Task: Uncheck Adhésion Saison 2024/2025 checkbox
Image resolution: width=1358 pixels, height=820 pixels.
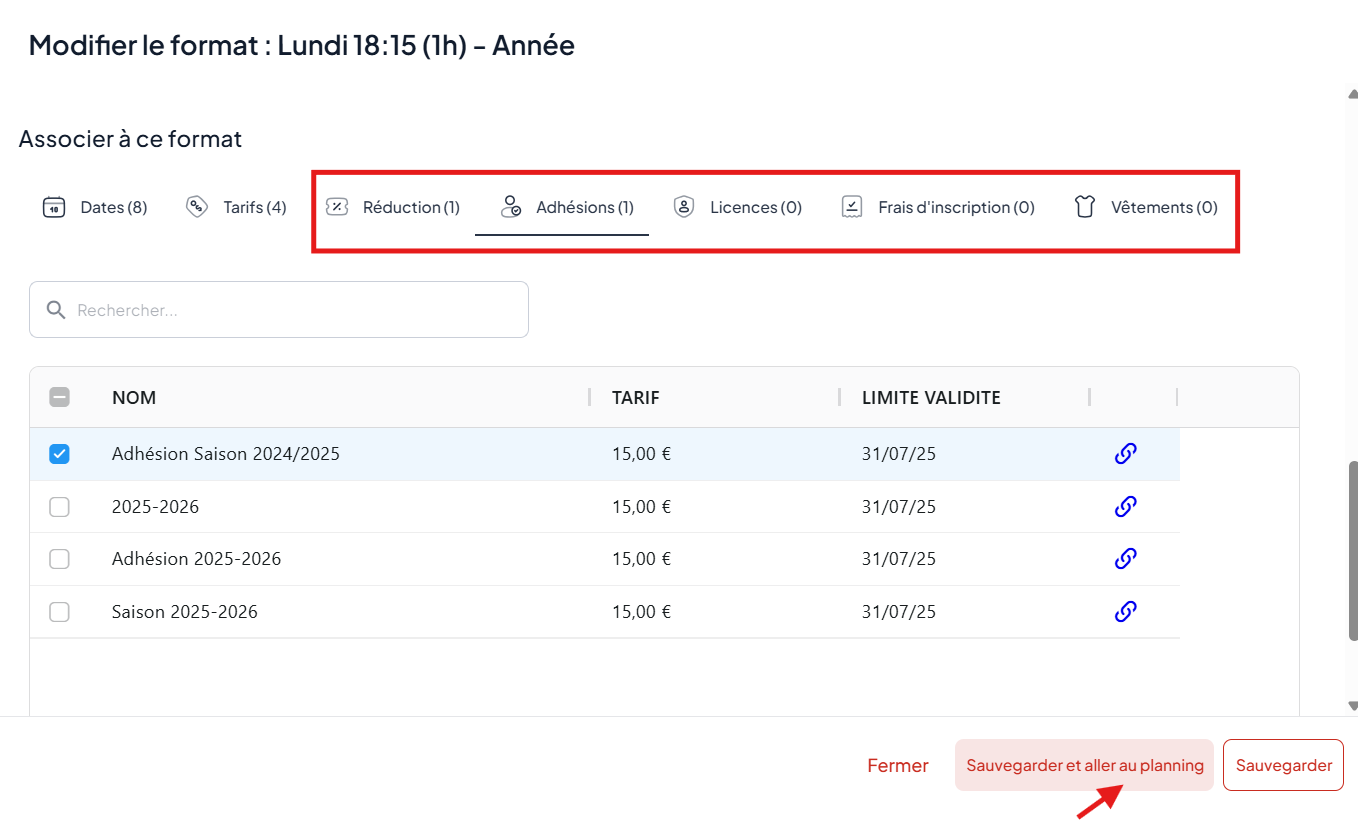Action: point(60,454)
